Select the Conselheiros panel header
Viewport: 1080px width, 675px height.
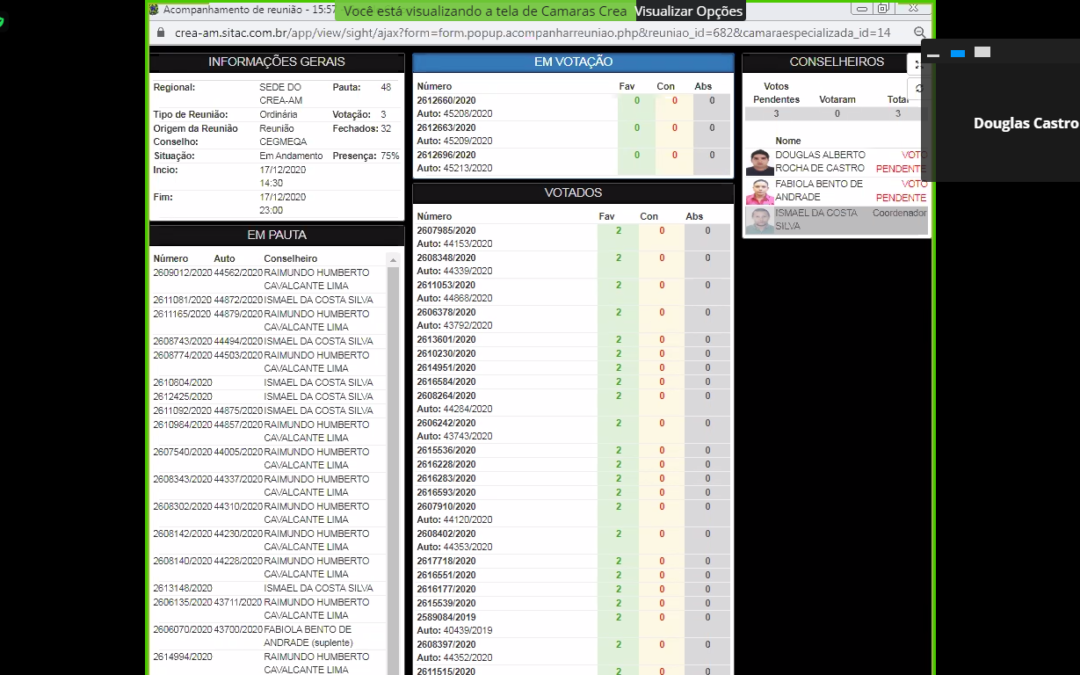[836, 62]
